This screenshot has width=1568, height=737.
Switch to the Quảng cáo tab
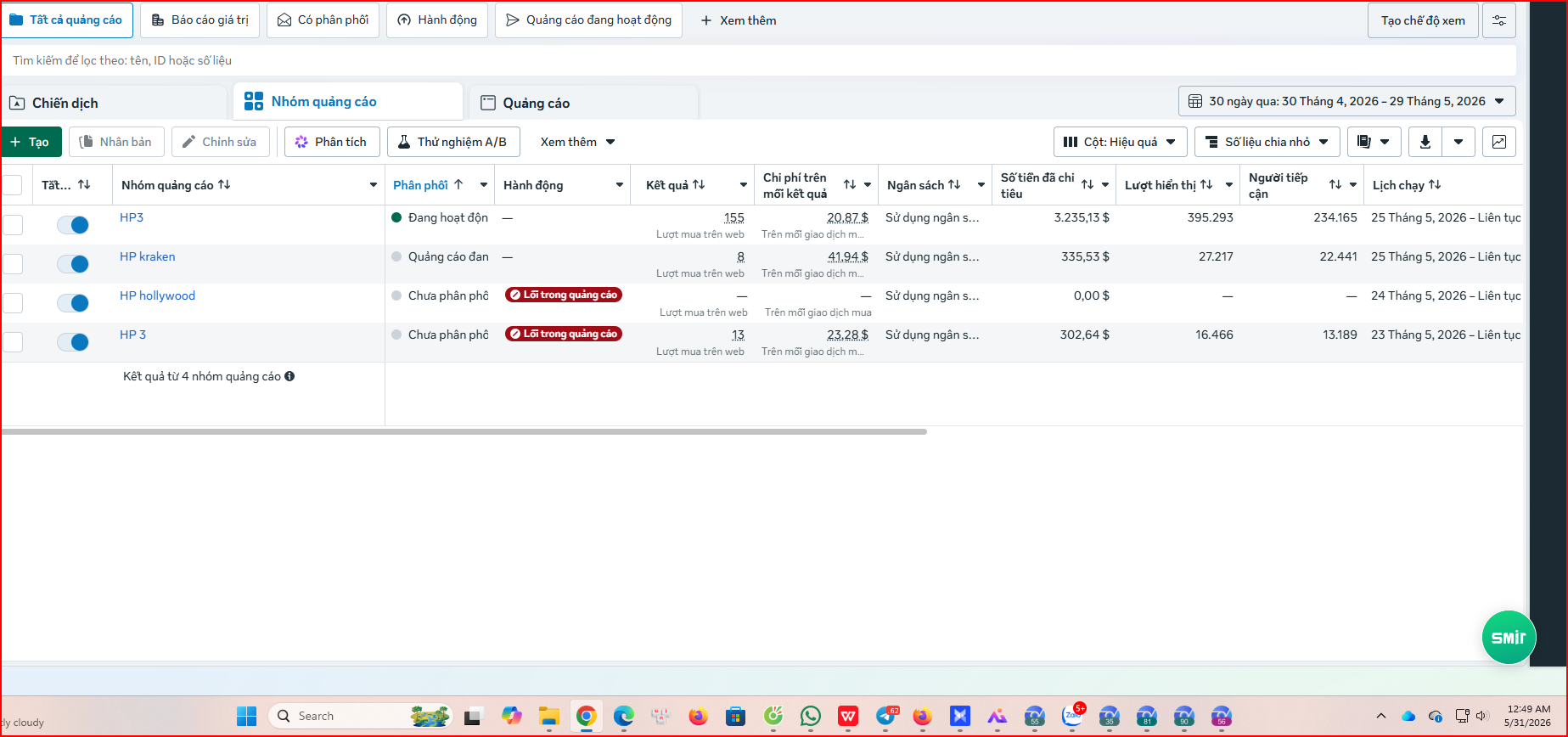click(x=536, y=103)
